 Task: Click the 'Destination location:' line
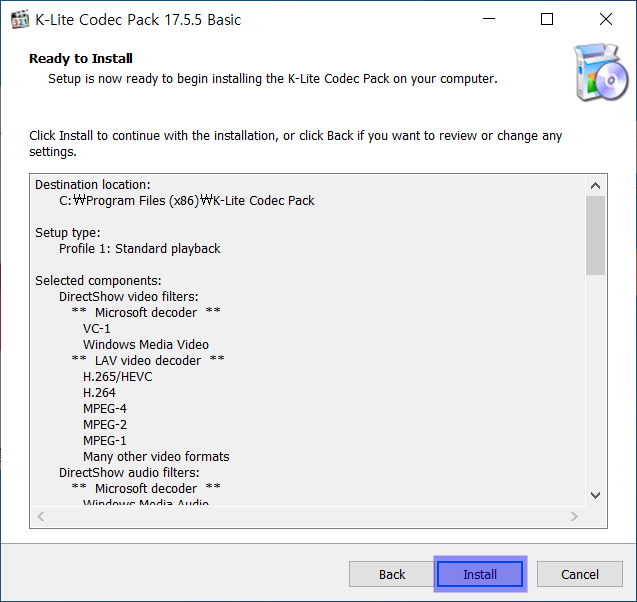pyautogui.click(x=93, y=185)
